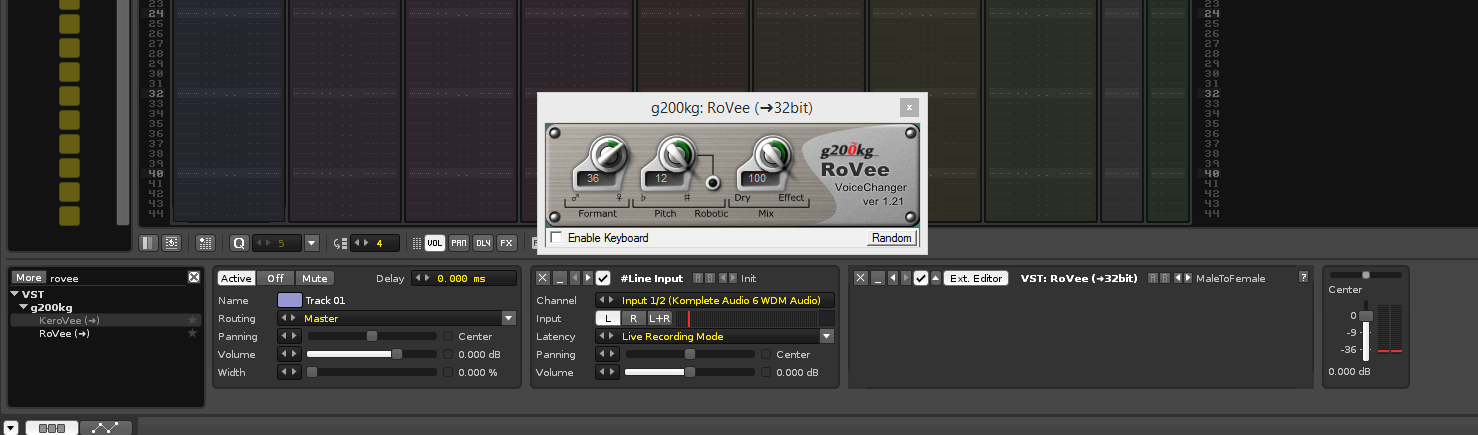Show the DLY column
Image resolution: width=1478 pixels, height=435 pixels.
(483, 243)
